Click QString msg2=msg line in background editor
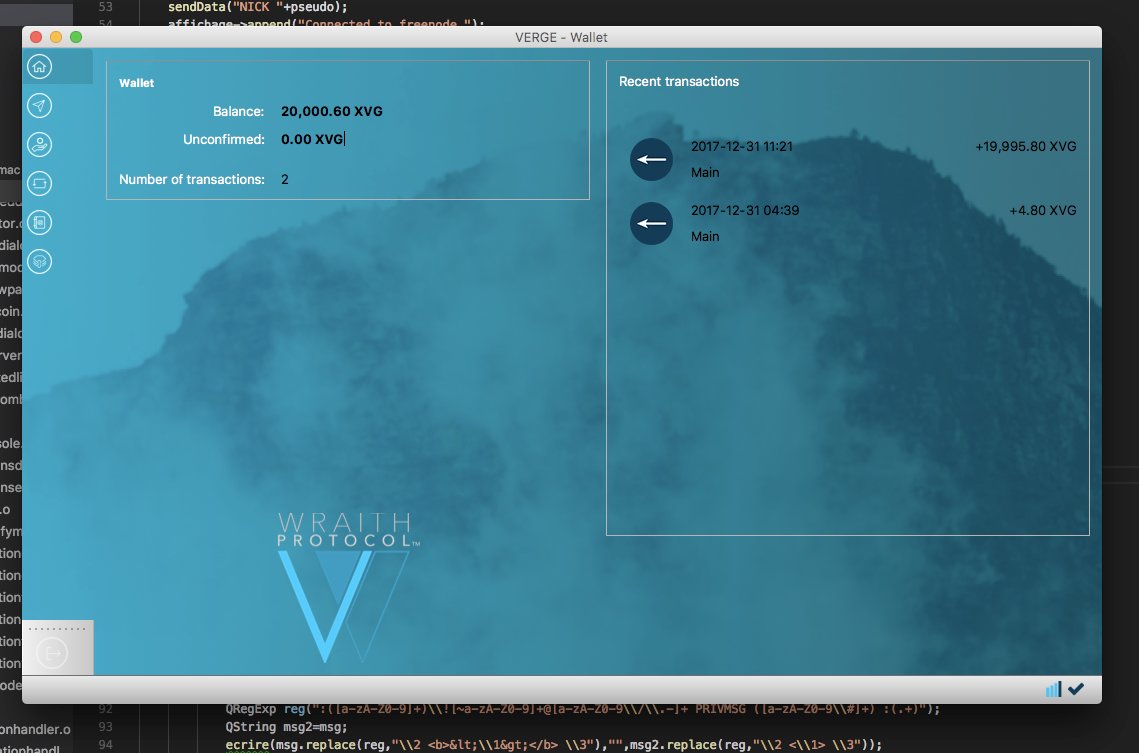The height and width of the screenshot is (753, 1139). pyautogui.click(x=286, y=727)
